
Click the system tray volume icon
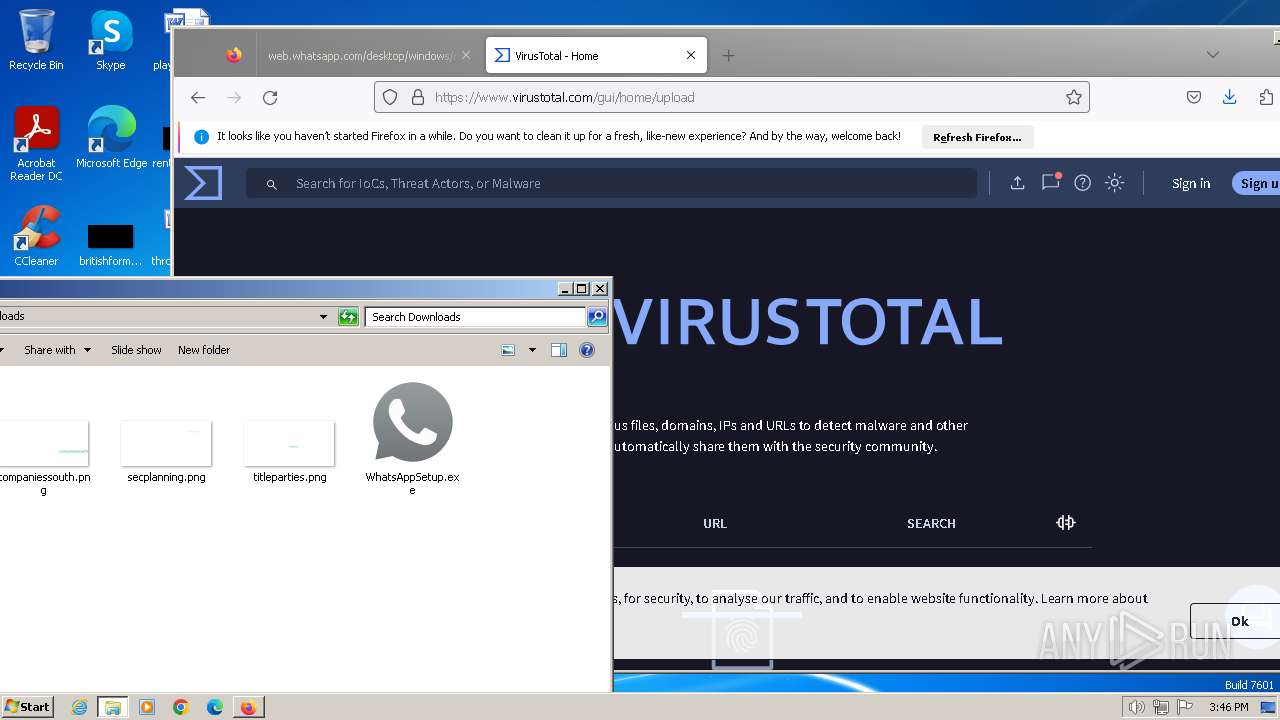click(1136, 707)
